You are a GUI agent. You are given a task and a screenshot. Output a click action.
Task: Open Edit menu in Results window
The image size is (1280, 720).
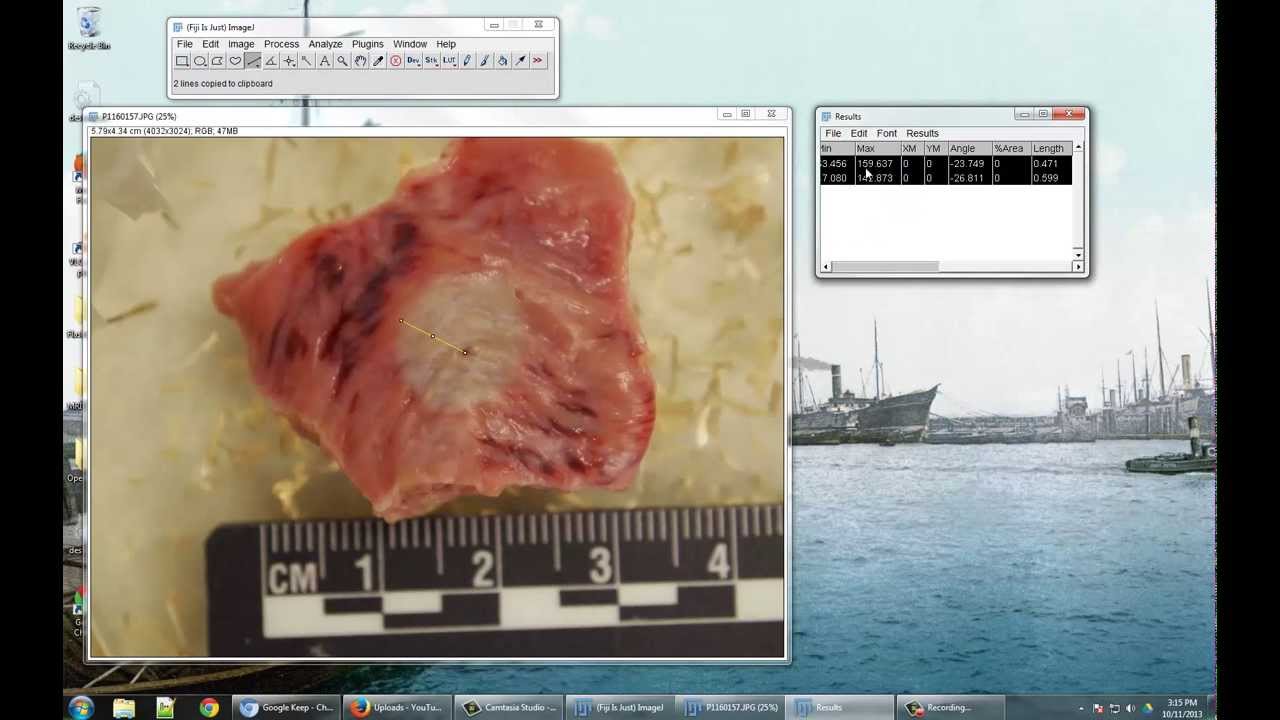[859, 133]
